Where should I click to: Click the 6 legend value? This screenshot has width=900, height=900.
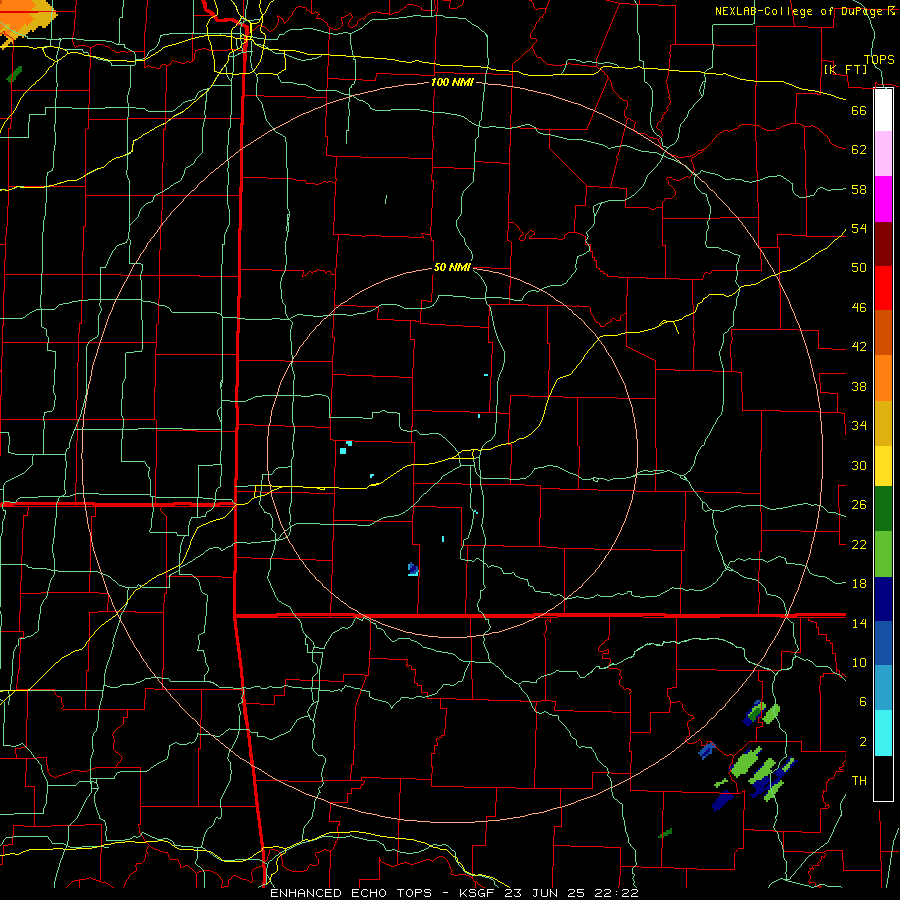coord(863,701)
